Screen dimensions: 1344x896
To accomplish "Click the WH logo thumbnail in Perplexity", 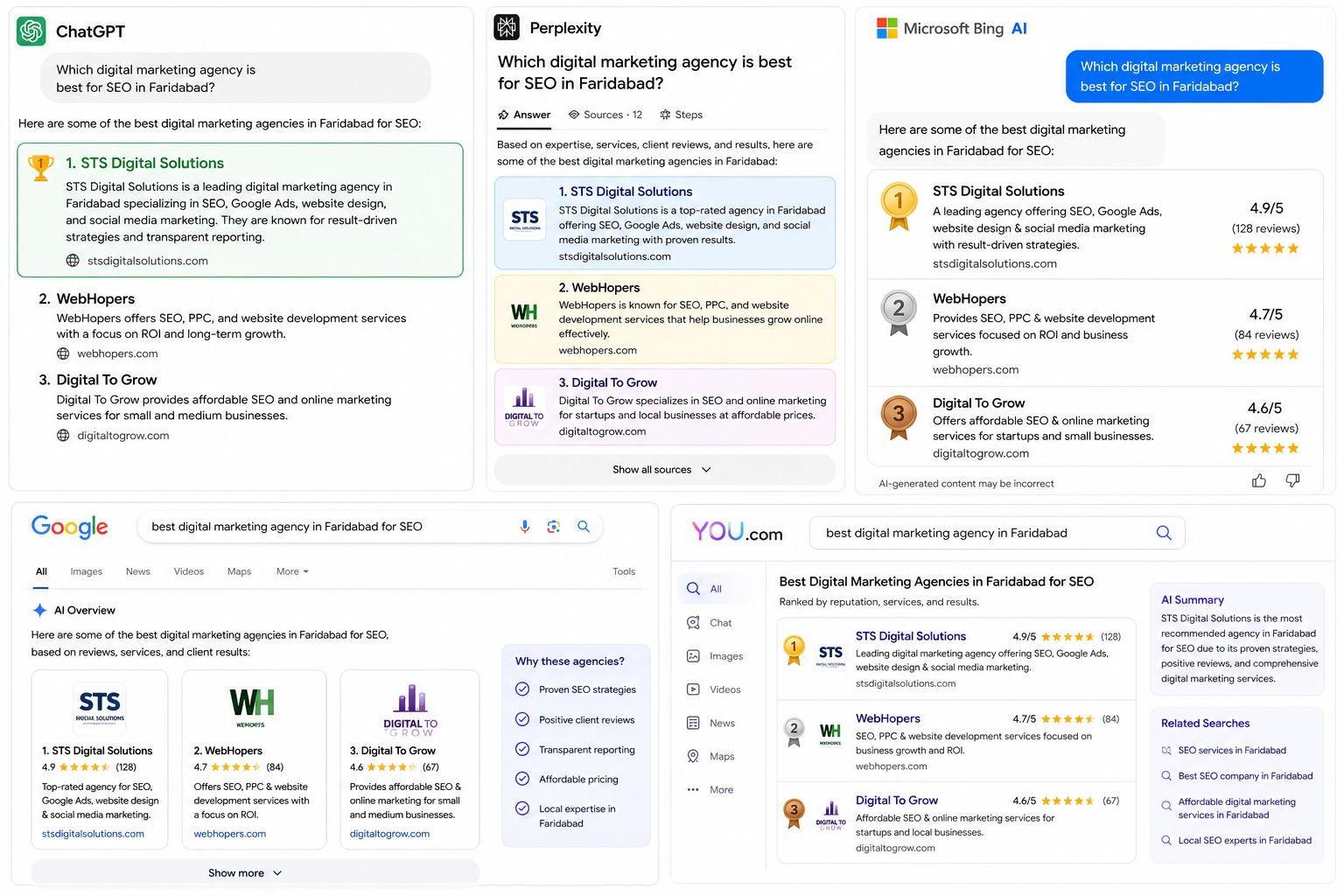I will point(524,314).
